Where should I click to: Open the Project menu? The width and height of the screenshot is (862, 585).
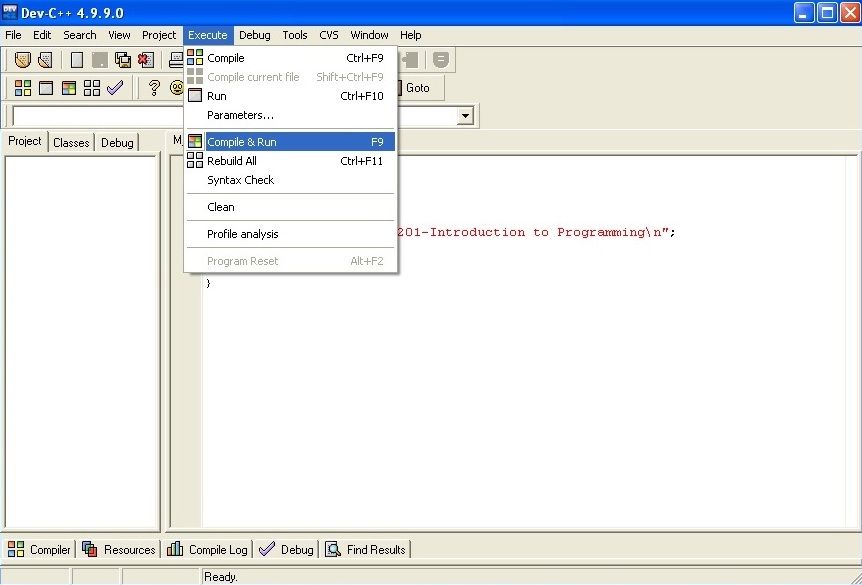click(159, 35)
